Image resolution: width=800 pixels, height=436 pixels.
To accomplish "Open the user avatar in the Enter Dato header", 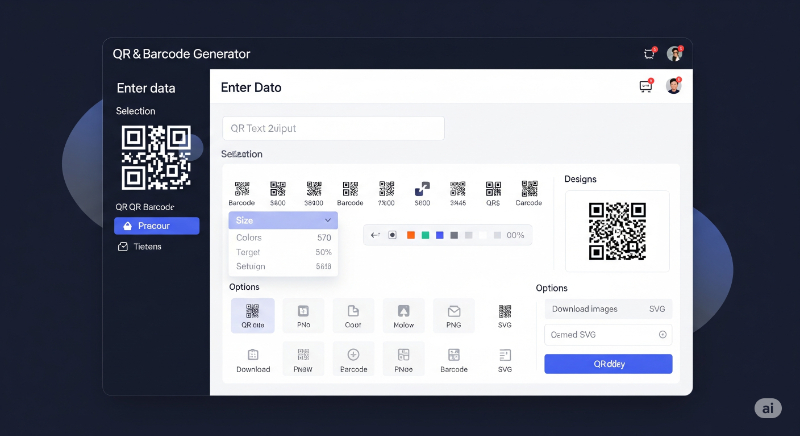I will [x=673, y=86].
